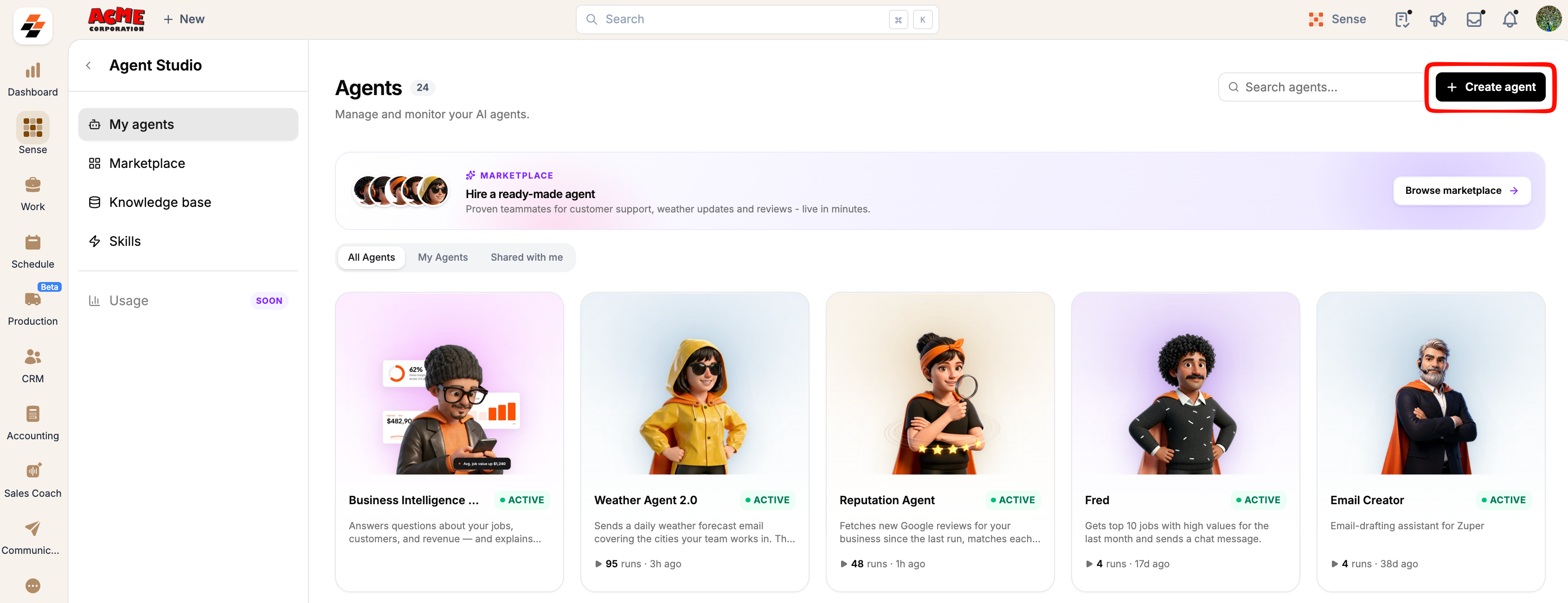The image size is (1568, 603).
Task: Open the Reputation Agent card
Action: coord(940,442)
